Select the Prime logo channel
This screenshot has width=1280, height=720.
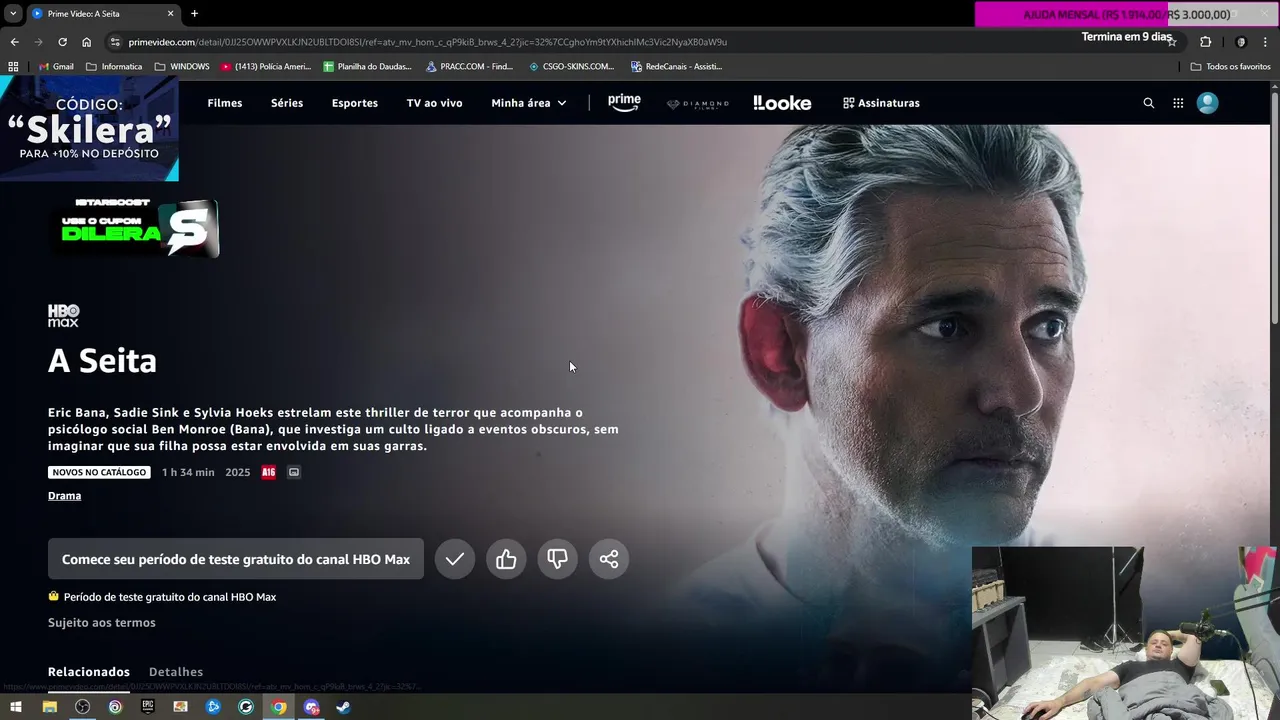tap(624, 103)
